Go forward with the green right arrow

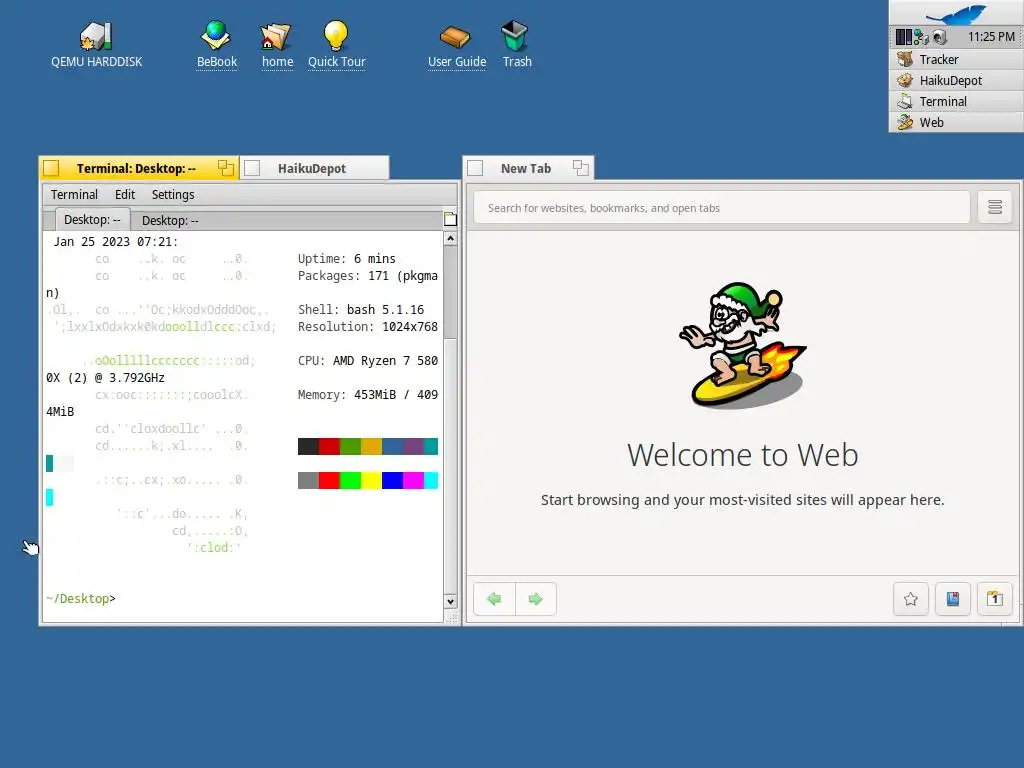tap(536, 599)
